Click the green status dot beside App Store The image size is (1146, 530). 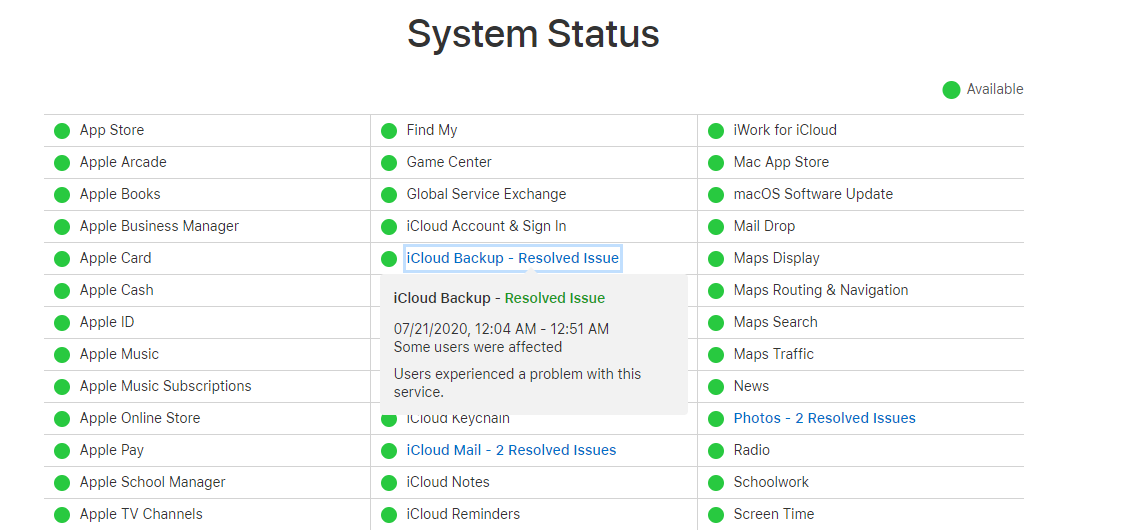coord(62,131)
